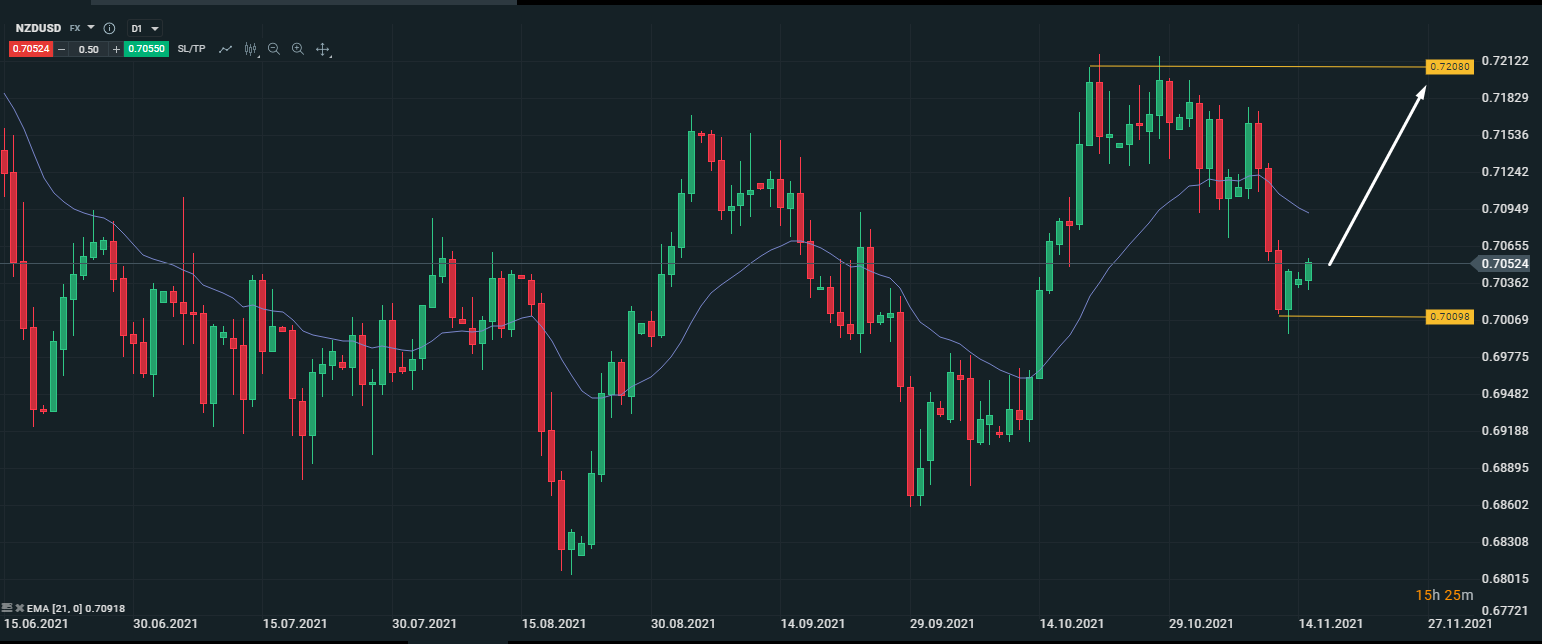The width and height of the screenshot is (1542, 644).
Task: Sell at 0.70524 price
Action: pos(31,49)
